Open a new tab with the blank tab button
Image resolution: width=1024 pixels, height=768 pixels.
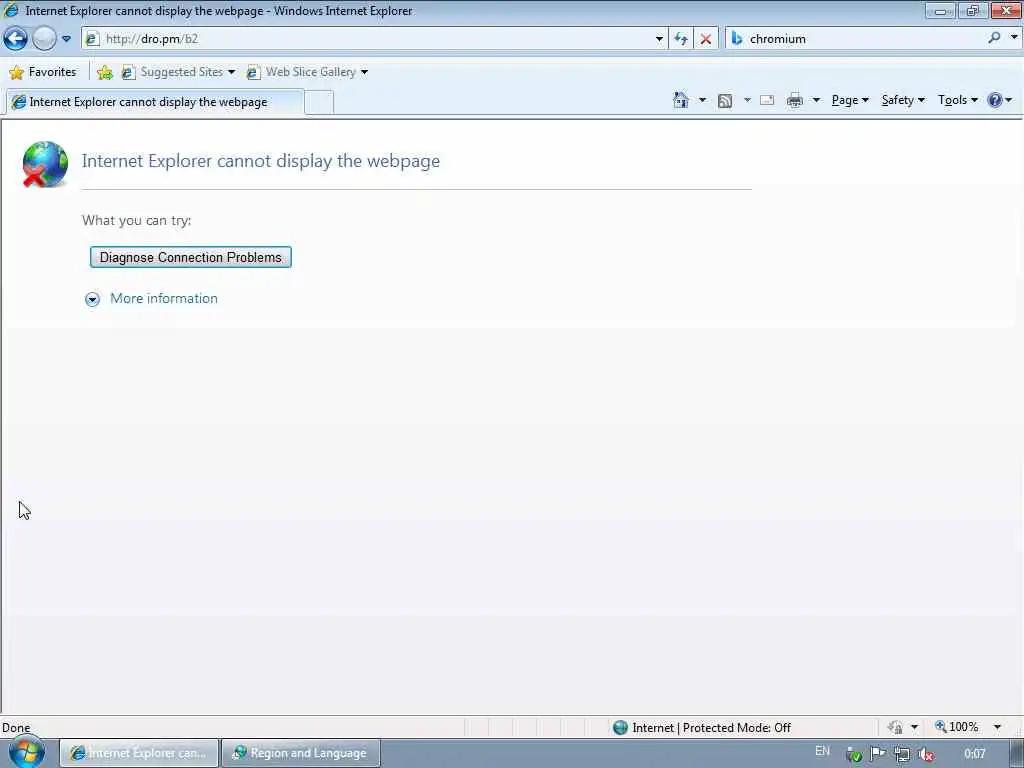tap(319, 103)
